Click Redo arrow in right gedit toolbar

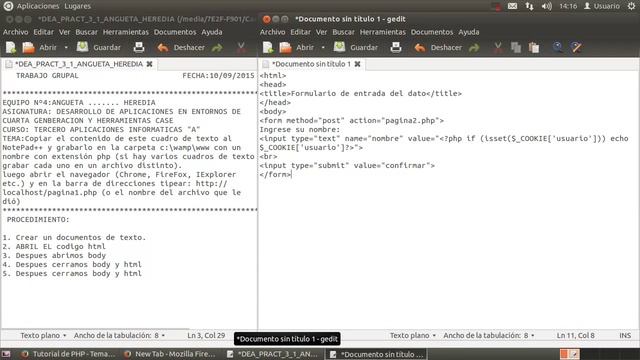(x=474, y=48)
